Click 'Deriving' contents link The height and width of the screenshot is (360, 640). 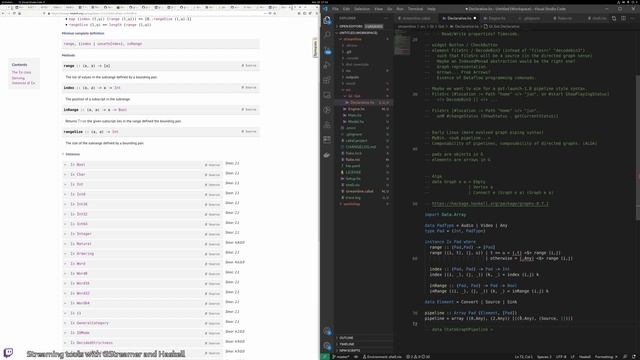point(18,78)
